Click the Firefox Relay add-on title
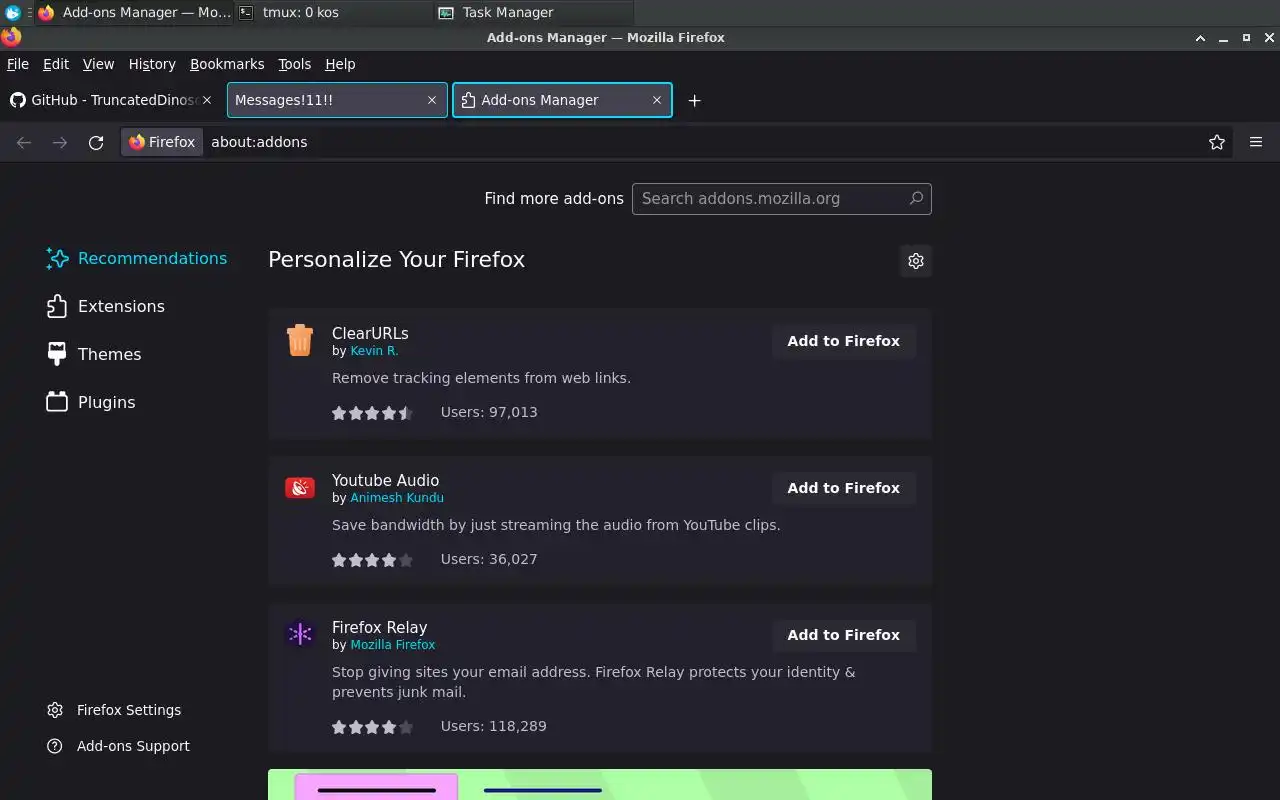Viewport: 1280px width, 800px height. click(x=379, y=627)
